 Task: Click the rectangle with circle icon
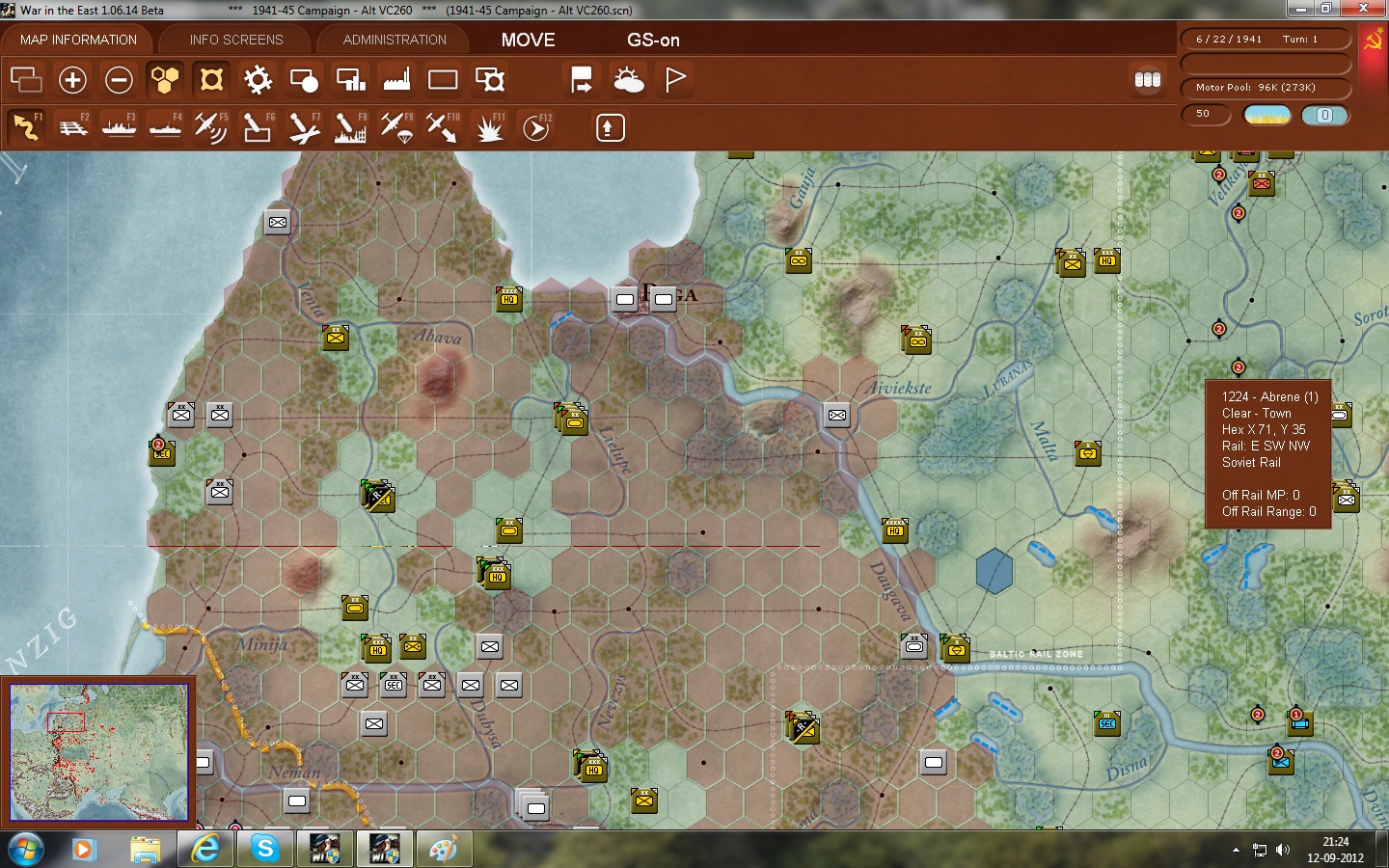[x=304, y=80]
